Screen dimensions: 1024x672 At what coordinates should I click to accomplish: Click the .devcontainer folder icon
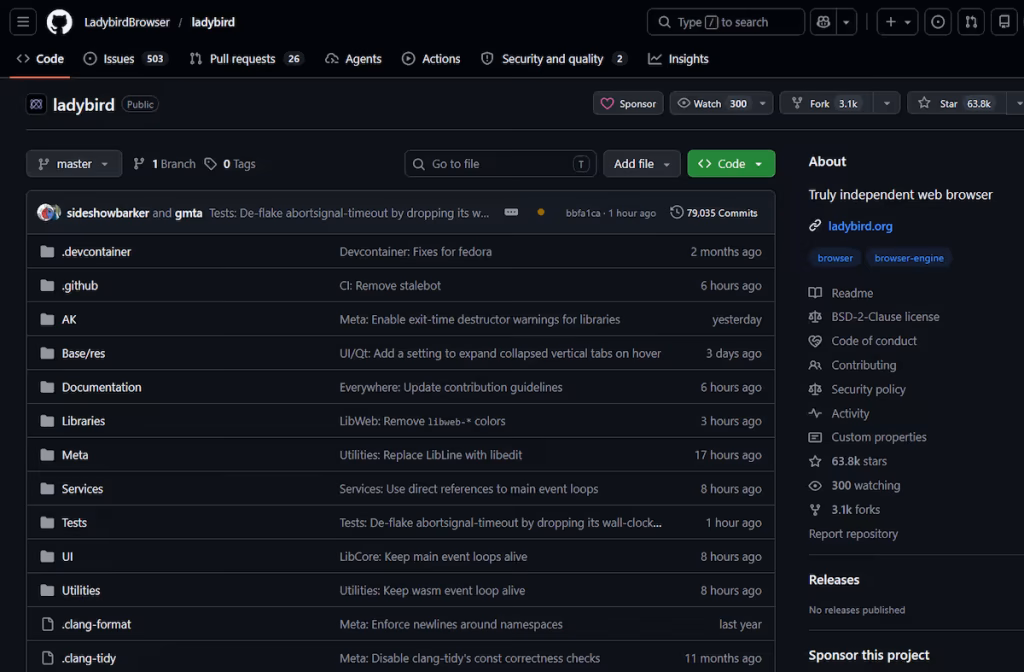(x=47, y=251)
